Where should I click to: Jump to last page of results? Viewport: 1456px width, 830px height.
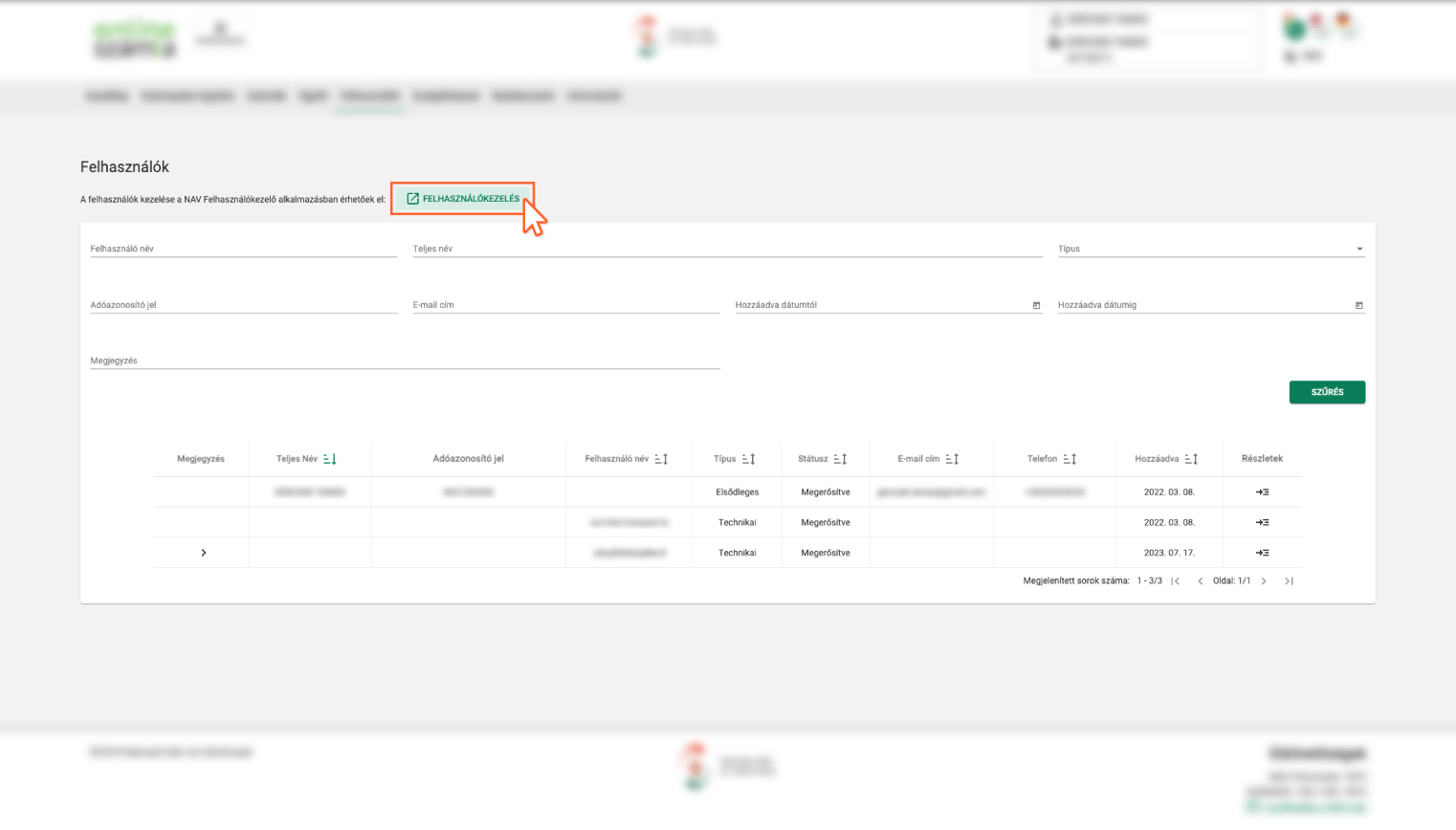(1289, 581)
